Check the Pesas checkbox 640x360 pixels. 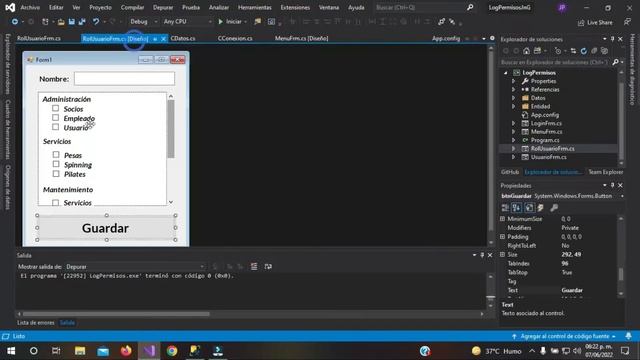click(56, 154)
